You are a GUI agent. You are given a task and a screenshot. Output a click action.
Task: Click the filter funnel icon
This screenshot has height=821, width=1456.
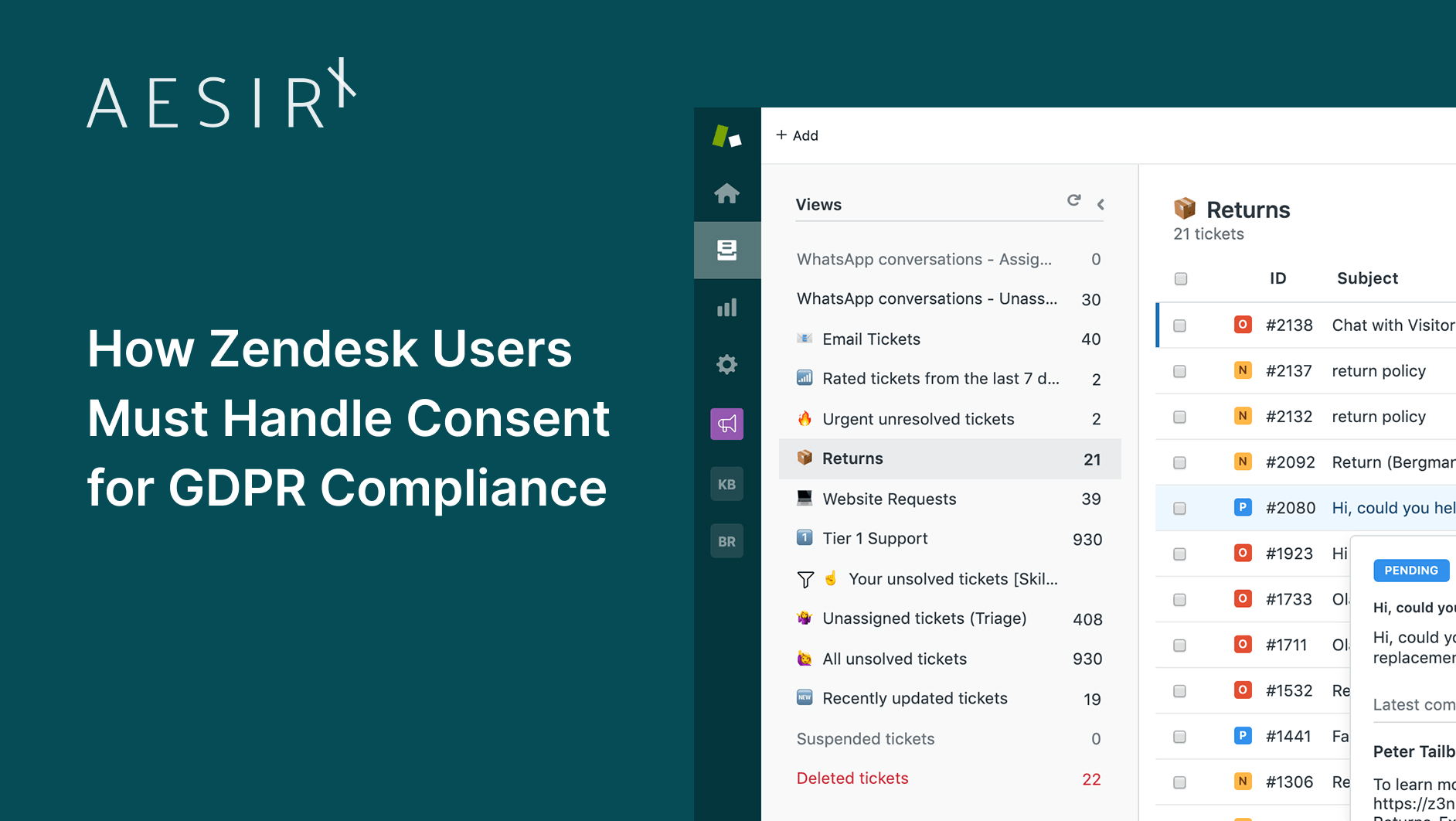click(x=805, y=580)
